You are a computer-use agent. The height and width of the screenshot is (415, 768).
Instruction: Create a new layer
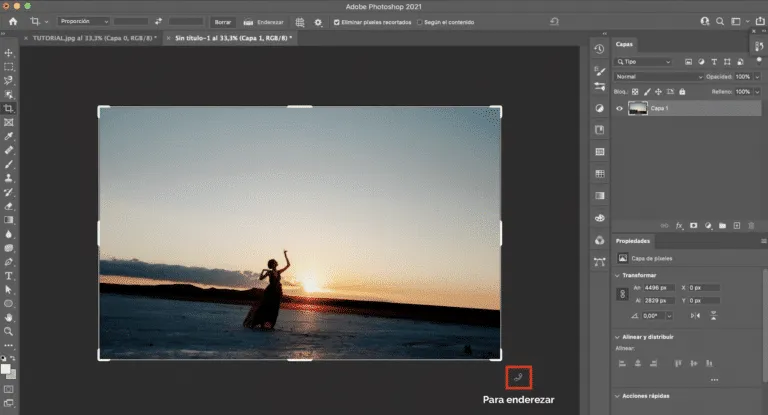[737, 225]
